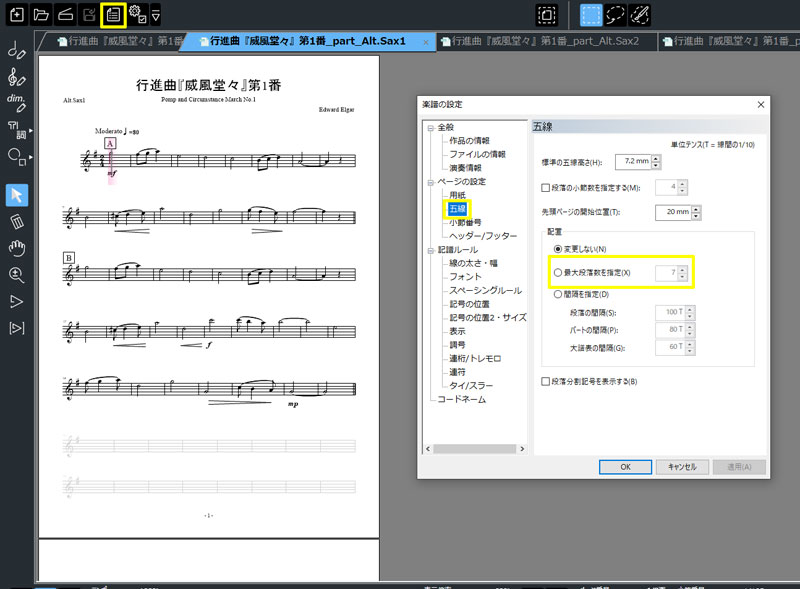
Task: Select the eraser tool in sidebar
Action: click(16, 222)
